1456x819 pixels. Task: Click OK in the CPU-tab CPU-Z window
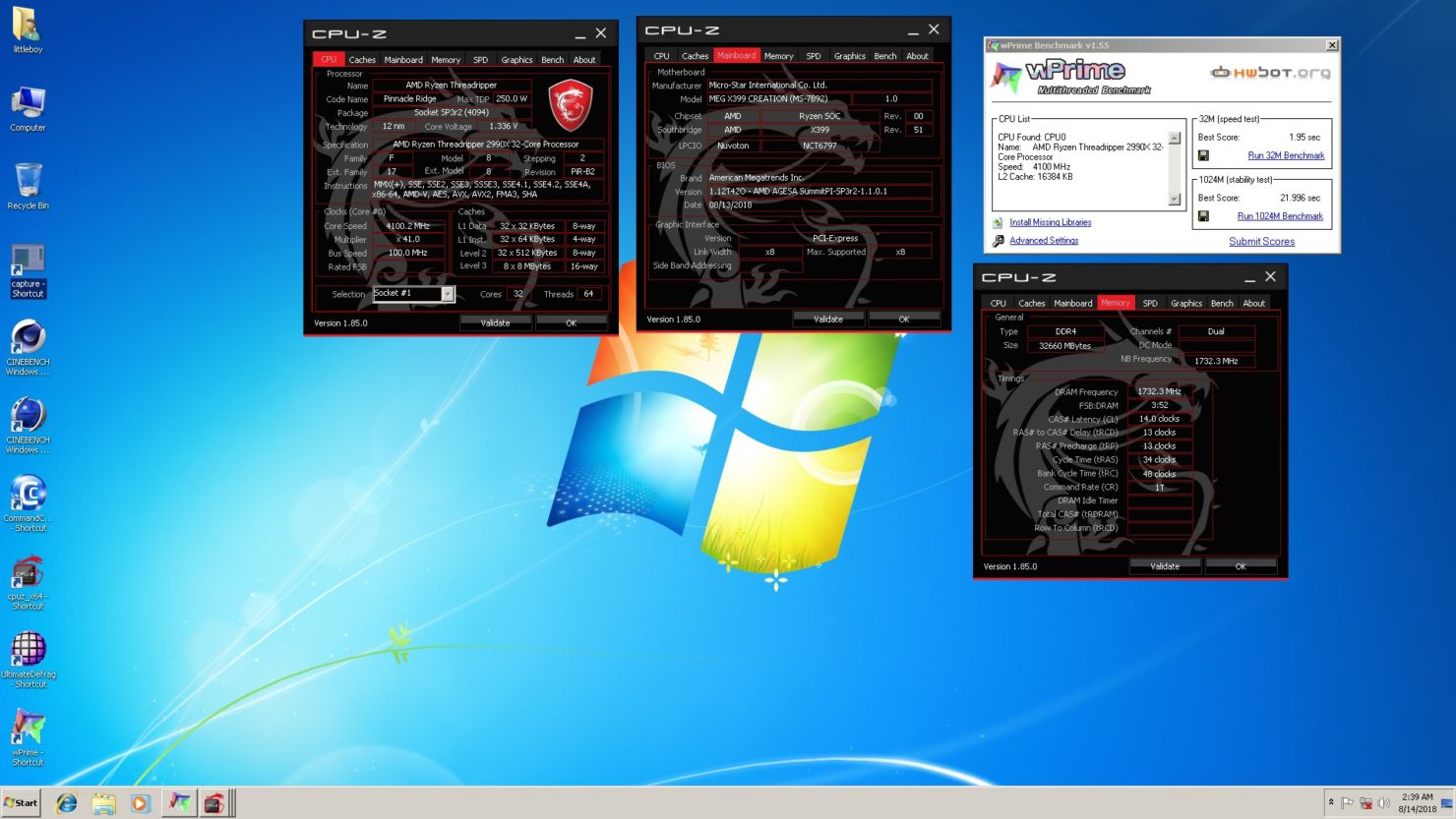572,322
